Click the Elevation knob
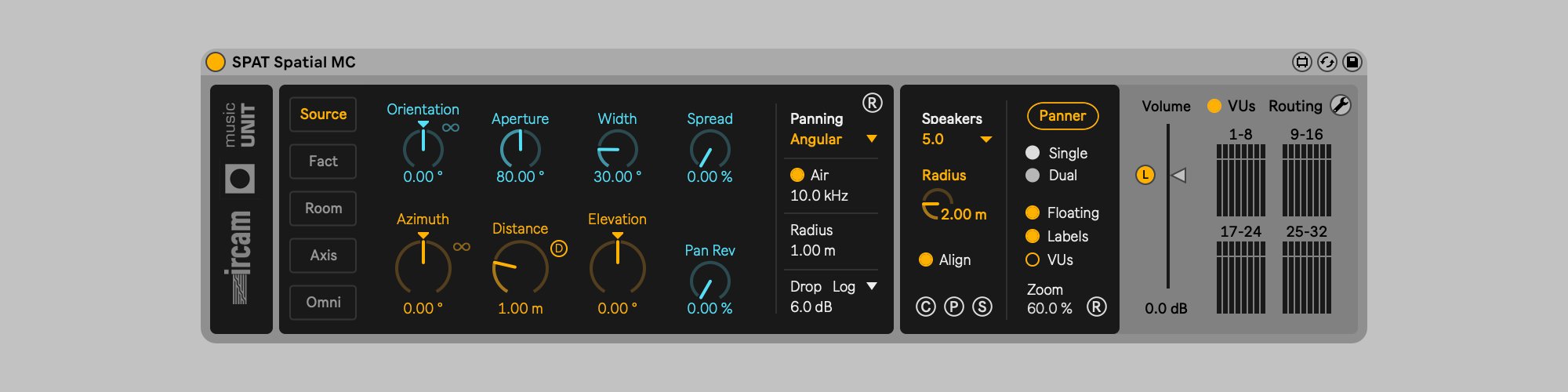 (618, 267)
